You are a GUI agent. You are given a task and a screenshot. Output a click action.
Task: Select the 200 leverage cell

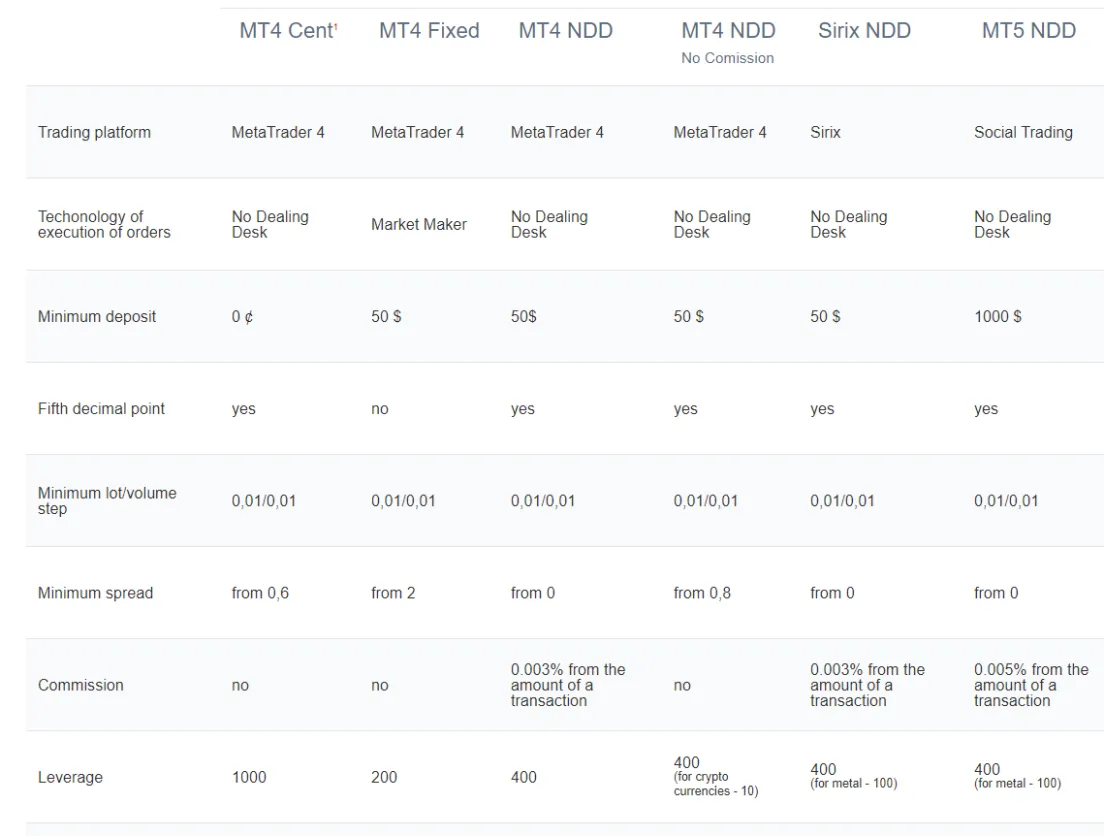(x=384, y=777)
